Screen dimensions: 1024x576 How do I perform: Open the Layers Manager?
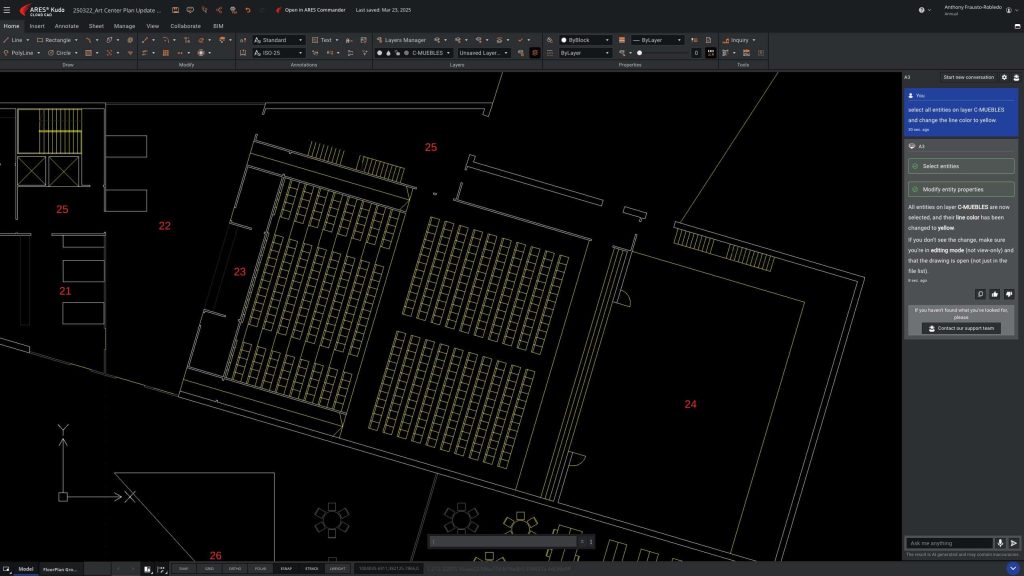click(x=401, y=40)
